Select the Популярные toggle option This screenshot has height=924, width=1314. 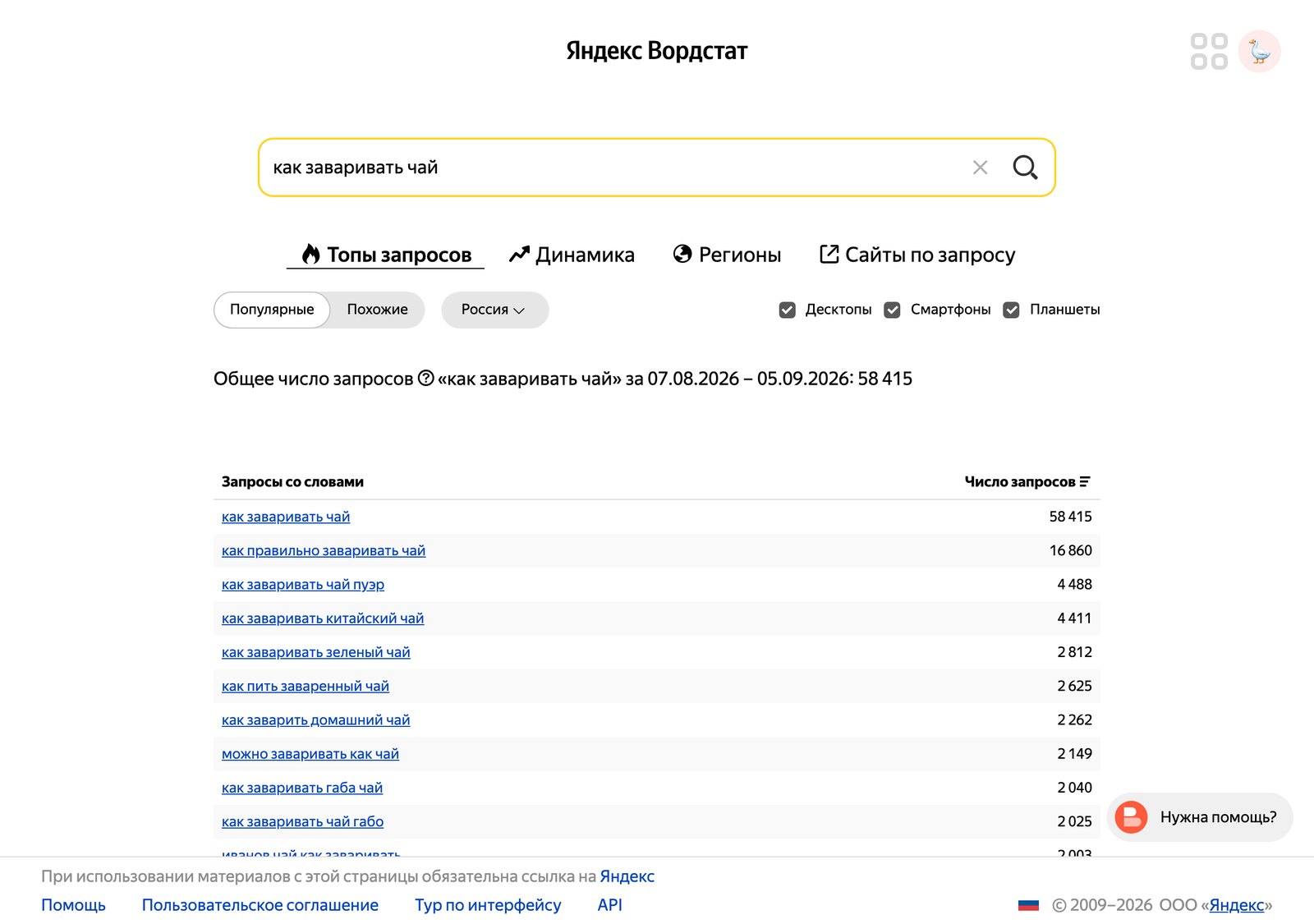[272, 310]
